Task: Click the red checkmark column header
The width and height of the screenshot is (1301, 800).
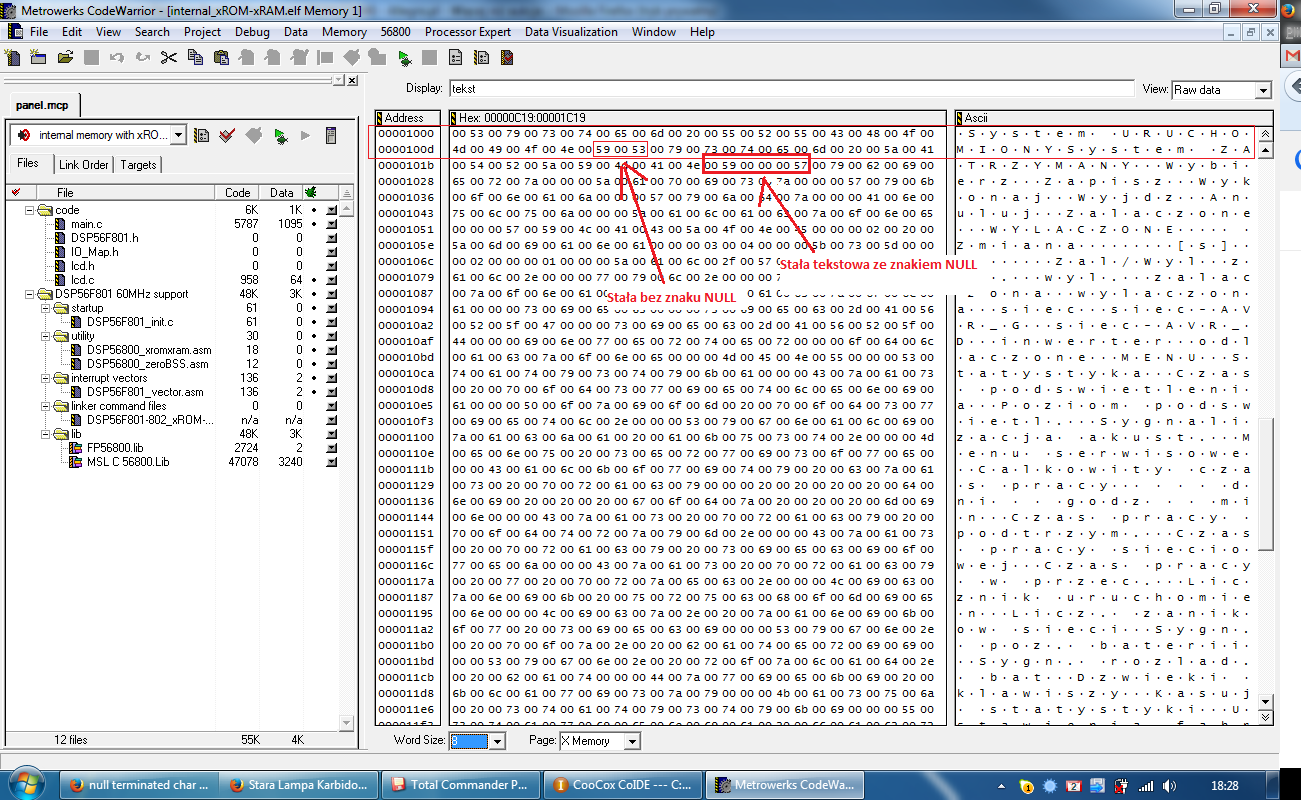Action: [16, 192]
